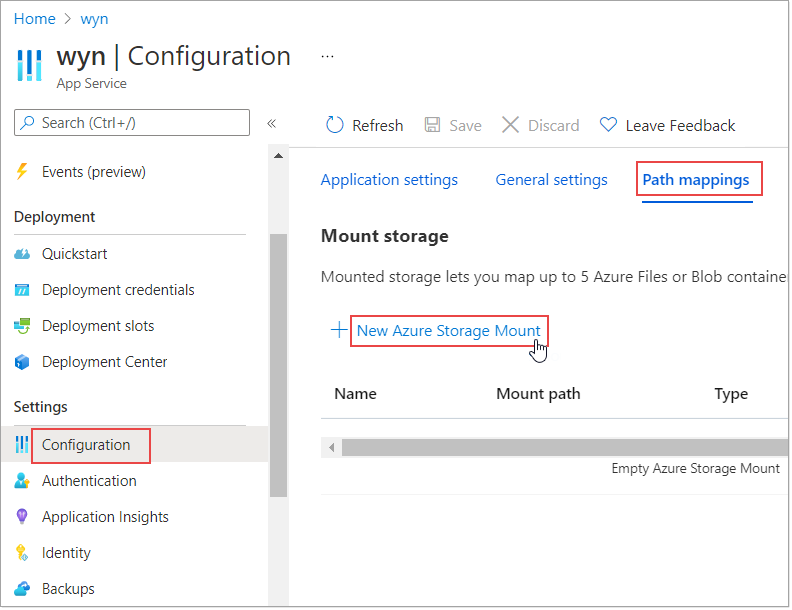
Task: Click the Home breadcrumb link
Action: click(35, 19)
